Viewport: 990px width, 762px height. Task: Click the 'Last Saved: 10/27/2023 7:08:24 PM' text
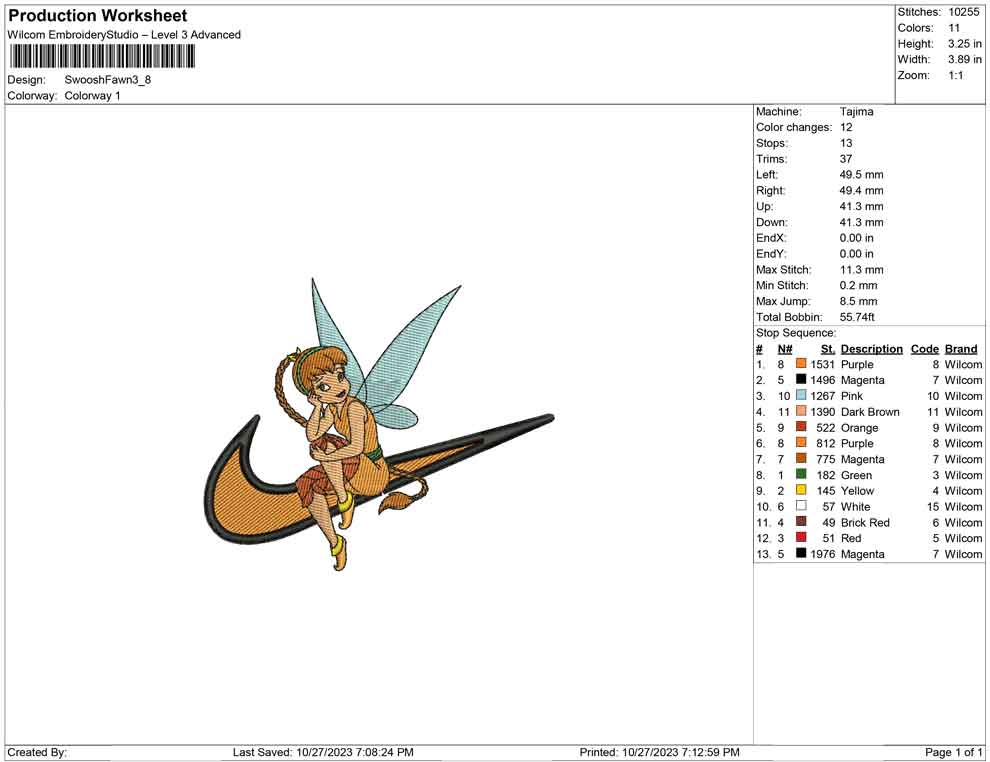pos(323,752)
